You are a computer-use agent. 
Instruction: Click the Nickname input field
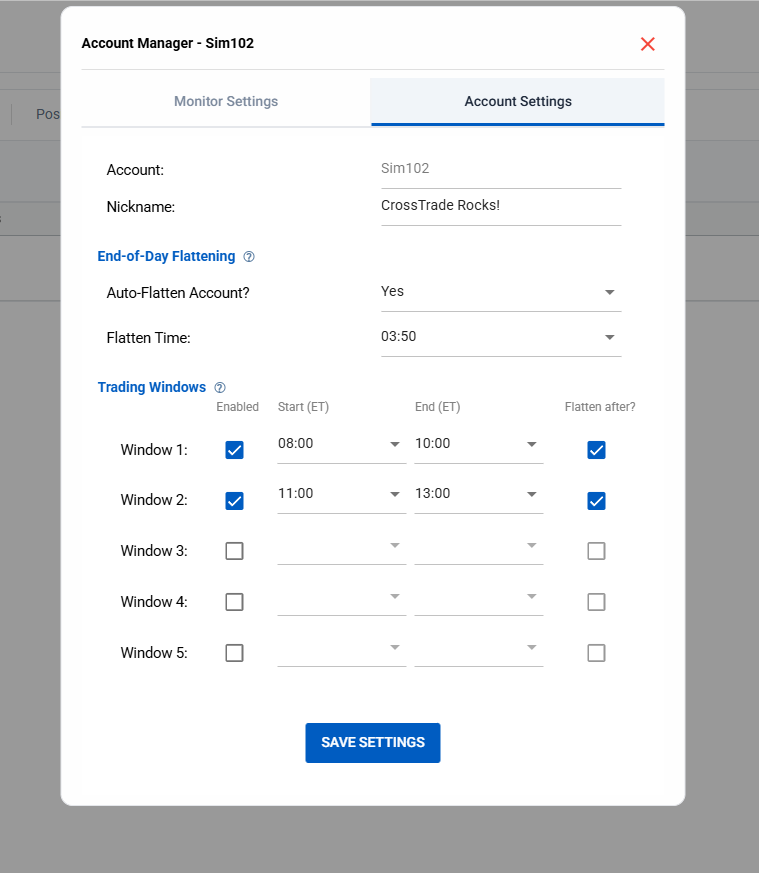500,206
